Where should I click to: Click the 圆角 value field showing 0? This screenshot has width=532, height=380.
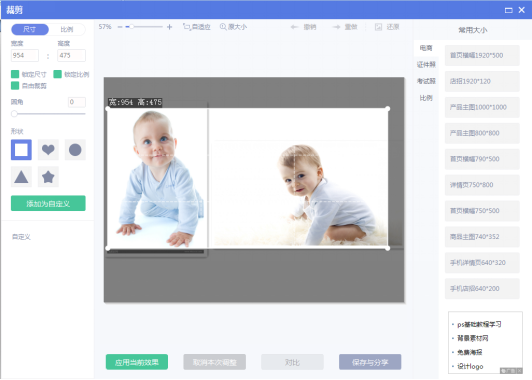pyautogui.click(x=77, y=102)
